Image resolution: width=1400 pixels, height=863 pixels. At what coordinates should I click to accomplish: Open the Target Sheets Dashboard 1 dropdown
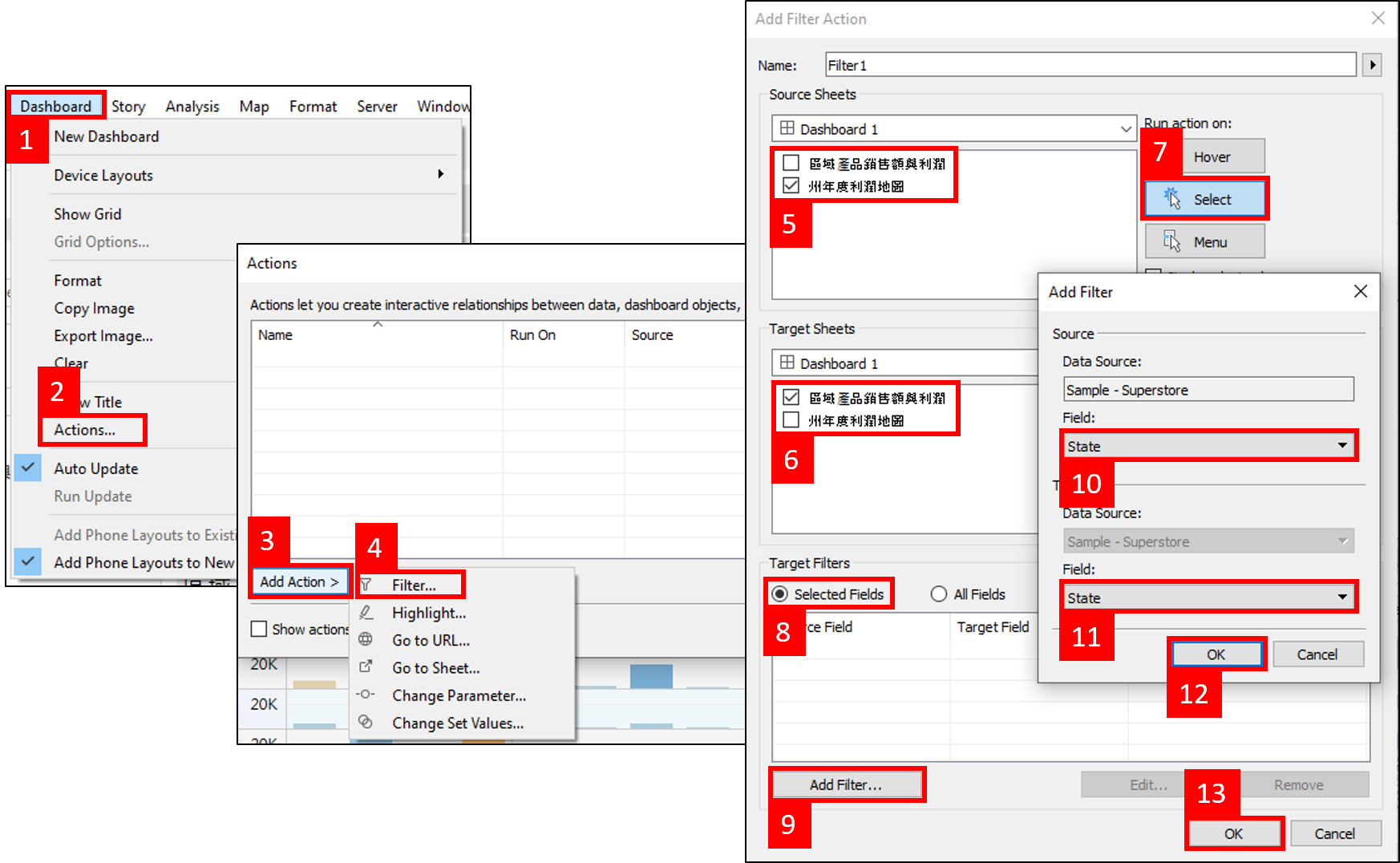(x=904, y=363)
